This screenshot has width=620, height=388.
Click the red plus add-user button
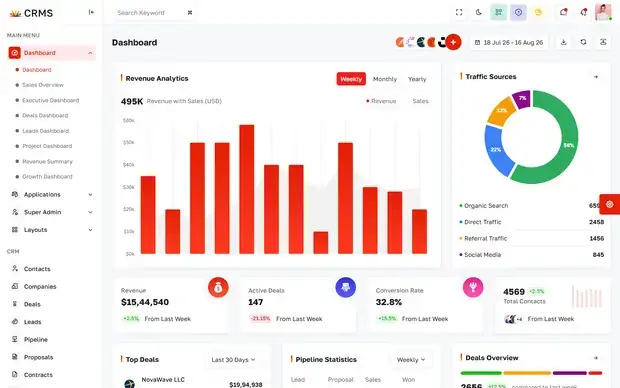(453, 42)
